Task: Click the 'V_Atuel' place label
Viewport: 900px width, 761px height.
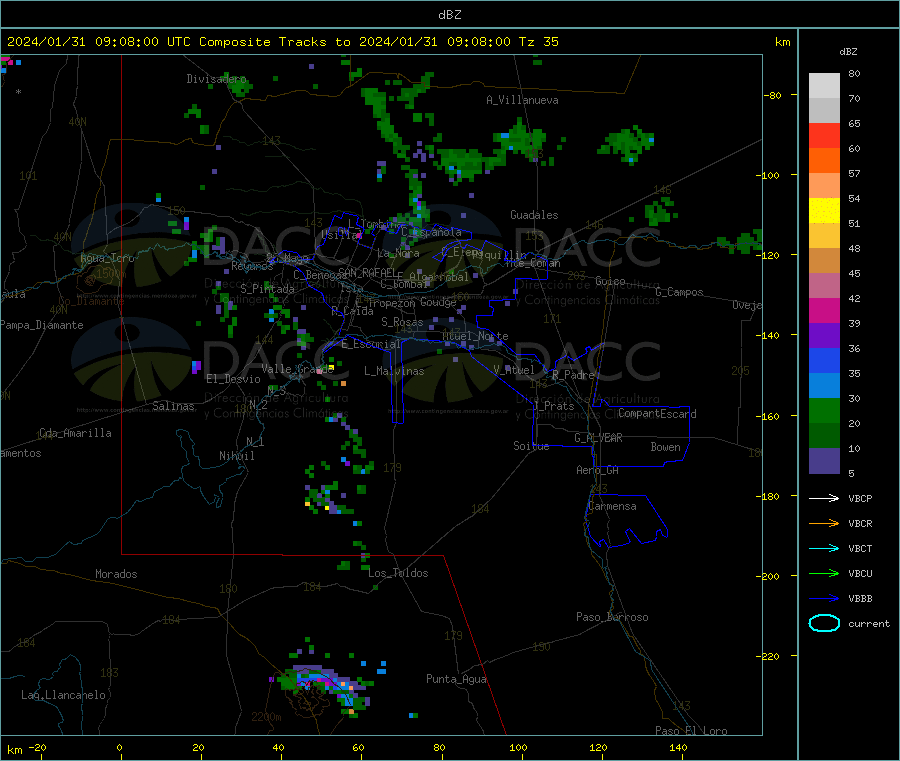Action: click(x=514, y=370)
